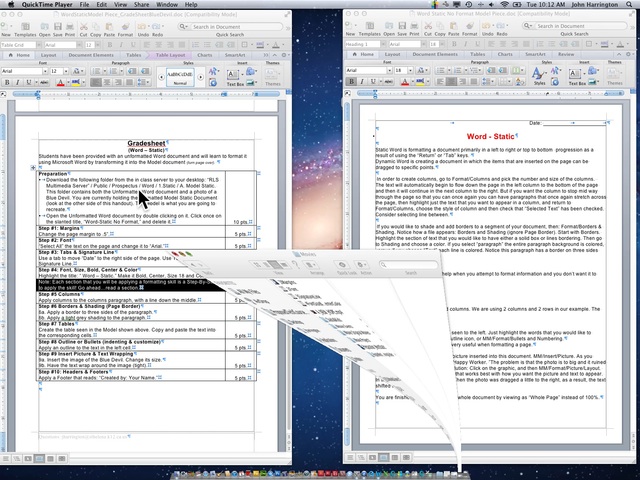This screenshot has height=480, width=640.
Task: Open font name dropdown in right window ribbon
Action: coord(389,70)
